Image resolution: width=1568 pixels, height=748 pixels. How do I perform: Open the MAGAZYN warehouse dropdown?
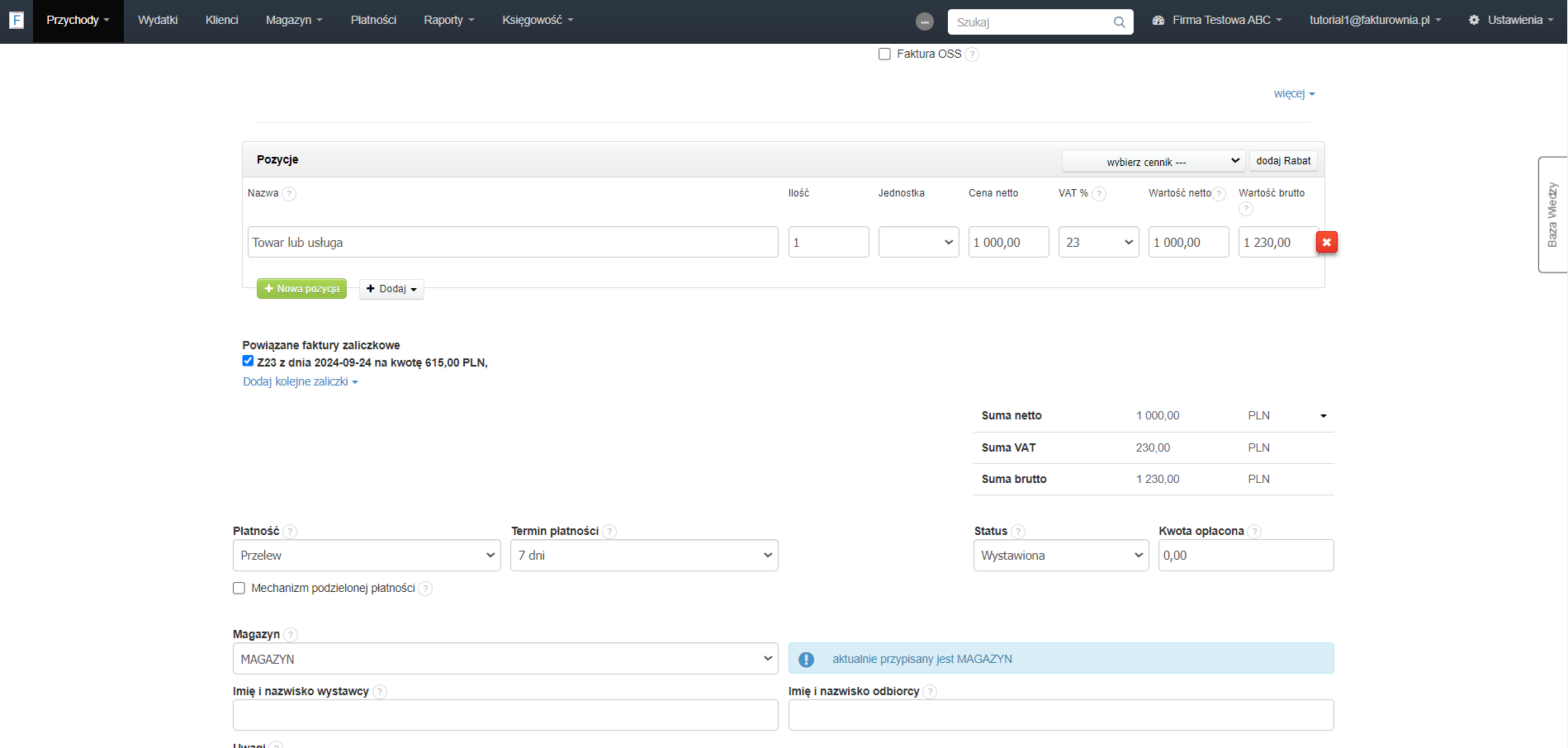505,659
